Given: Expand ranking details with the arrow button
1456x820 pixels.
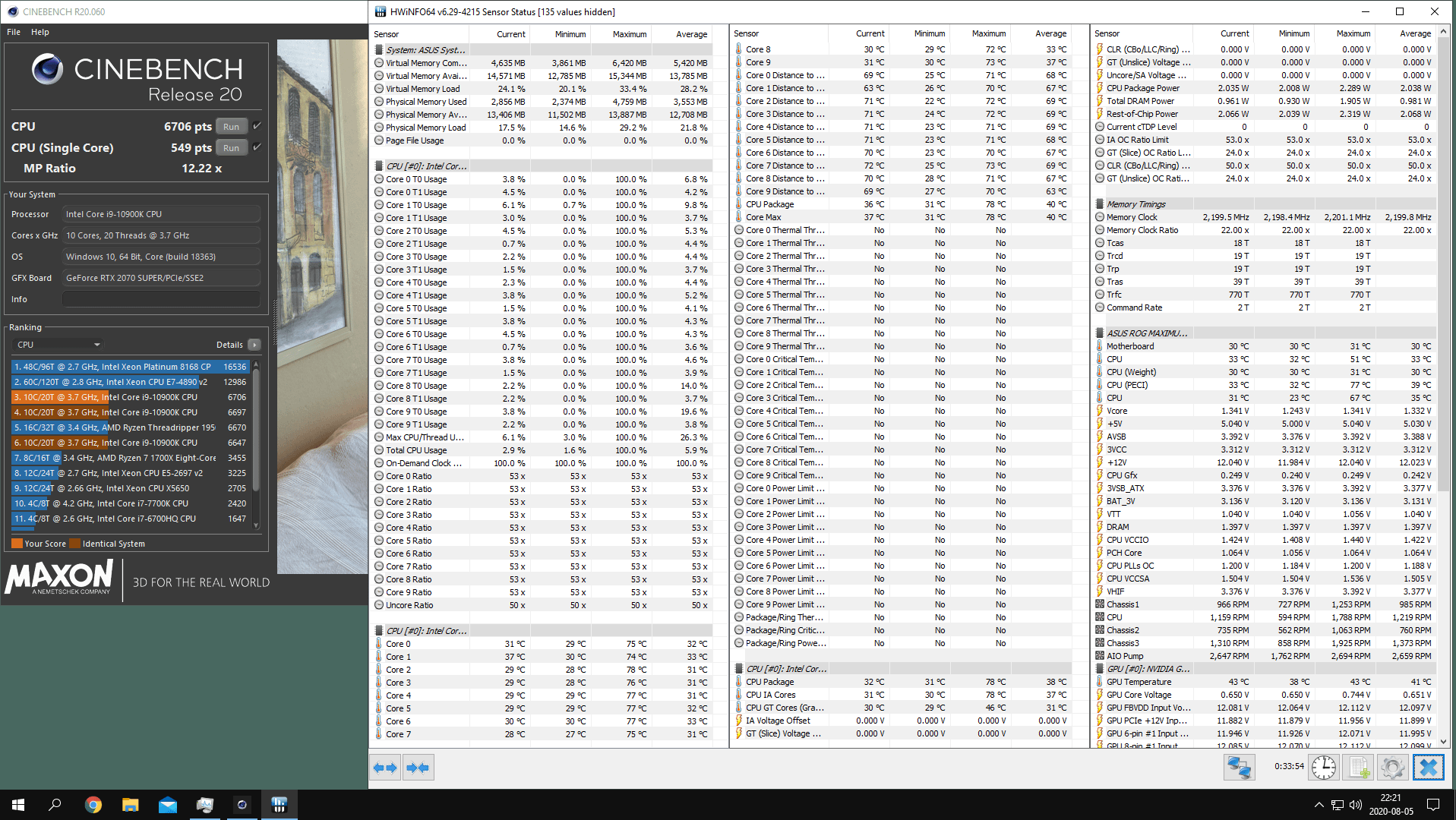Looking at the screenshot, I should coord(254,345).
